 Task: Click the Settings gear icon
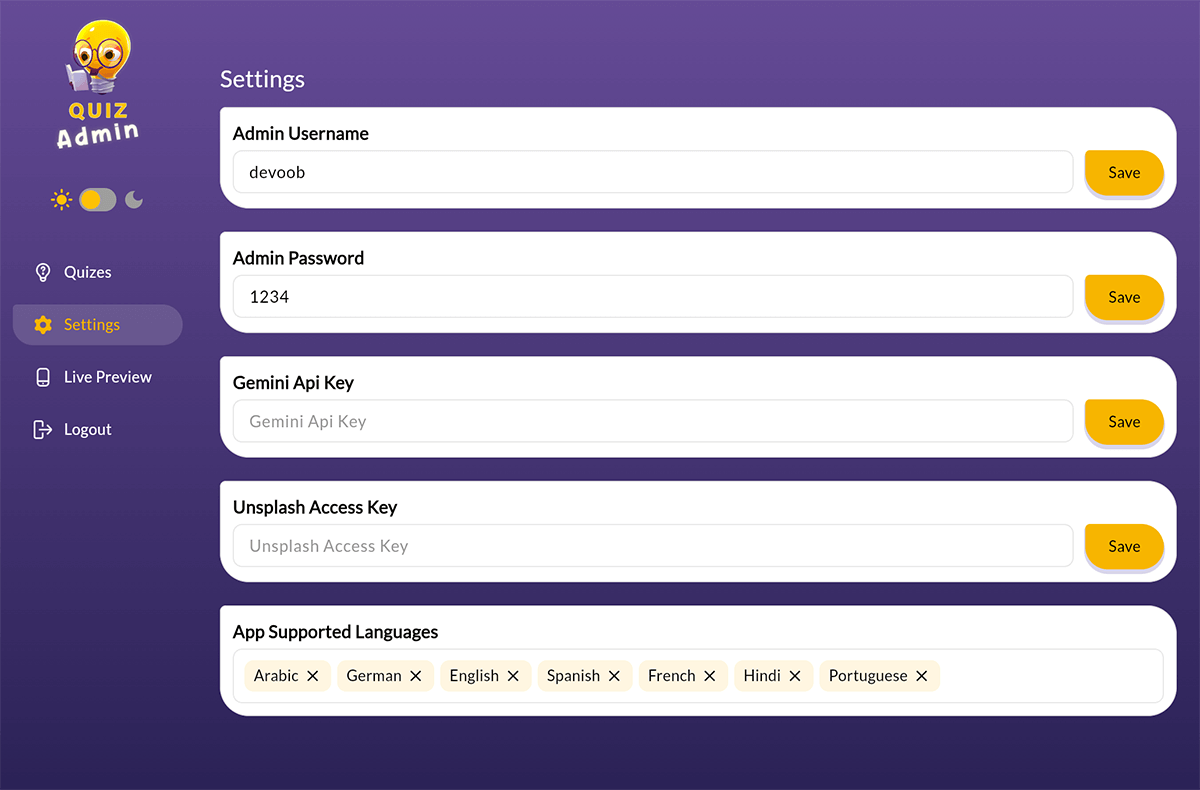coord(43,325)
